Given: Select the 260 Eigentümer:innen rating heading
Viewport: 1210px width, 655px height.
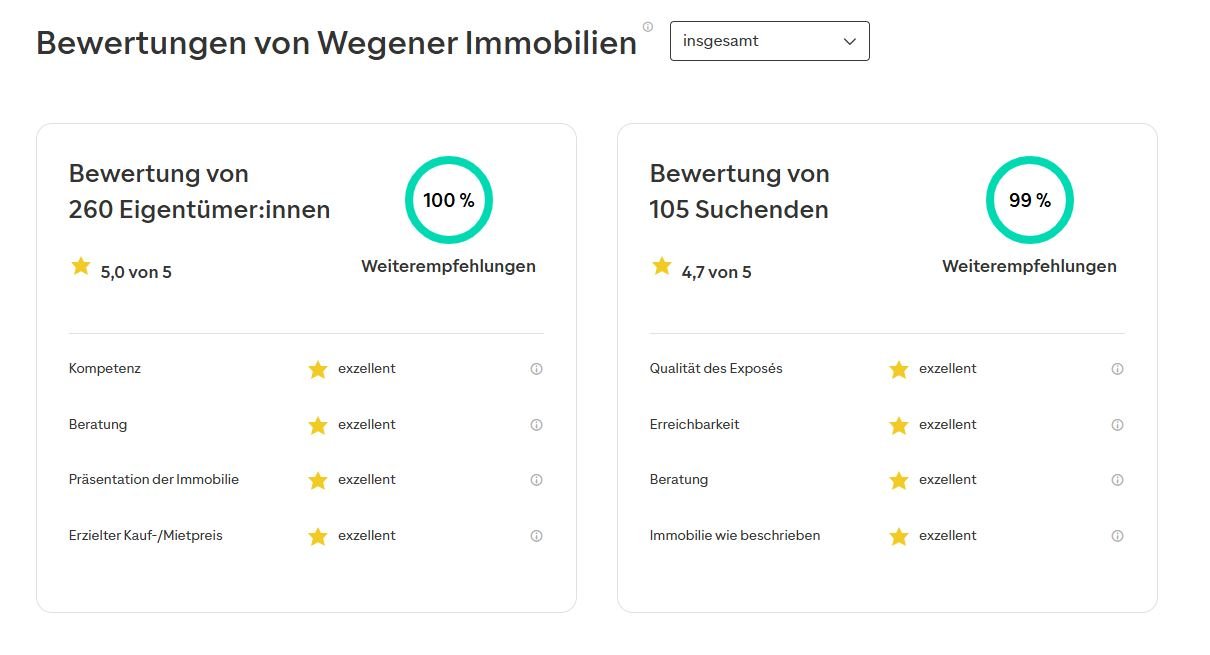Looking at the screenshot, I should tap(199, 191).
